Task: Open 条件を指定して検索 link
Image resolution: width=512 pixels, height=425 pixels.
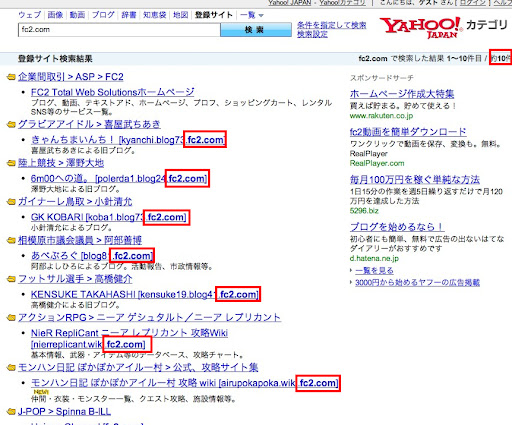Action: click(332, 25)
